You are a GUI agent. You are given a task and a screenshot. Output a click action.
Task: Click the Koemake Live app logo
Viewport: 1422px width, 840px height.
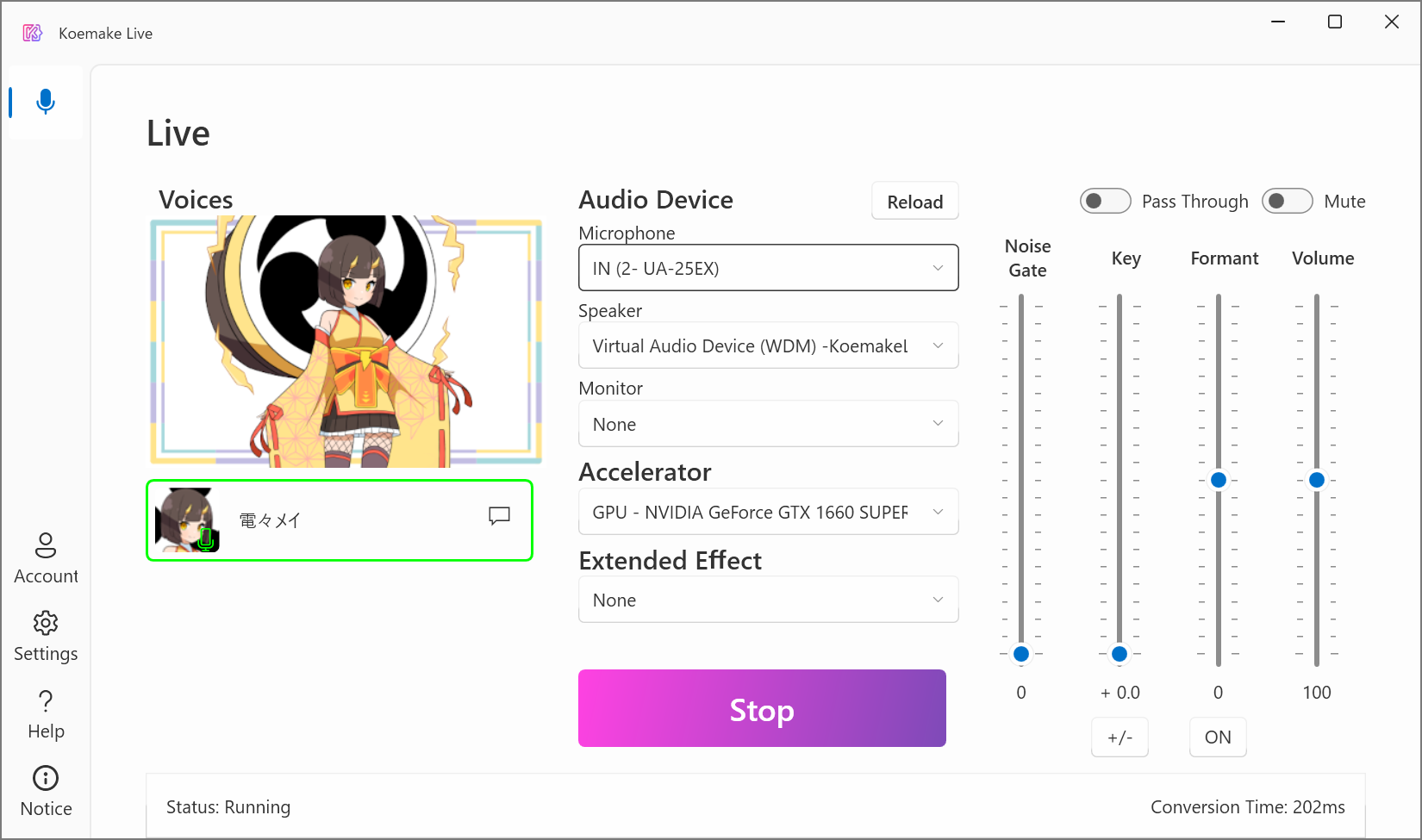(33, 33)
